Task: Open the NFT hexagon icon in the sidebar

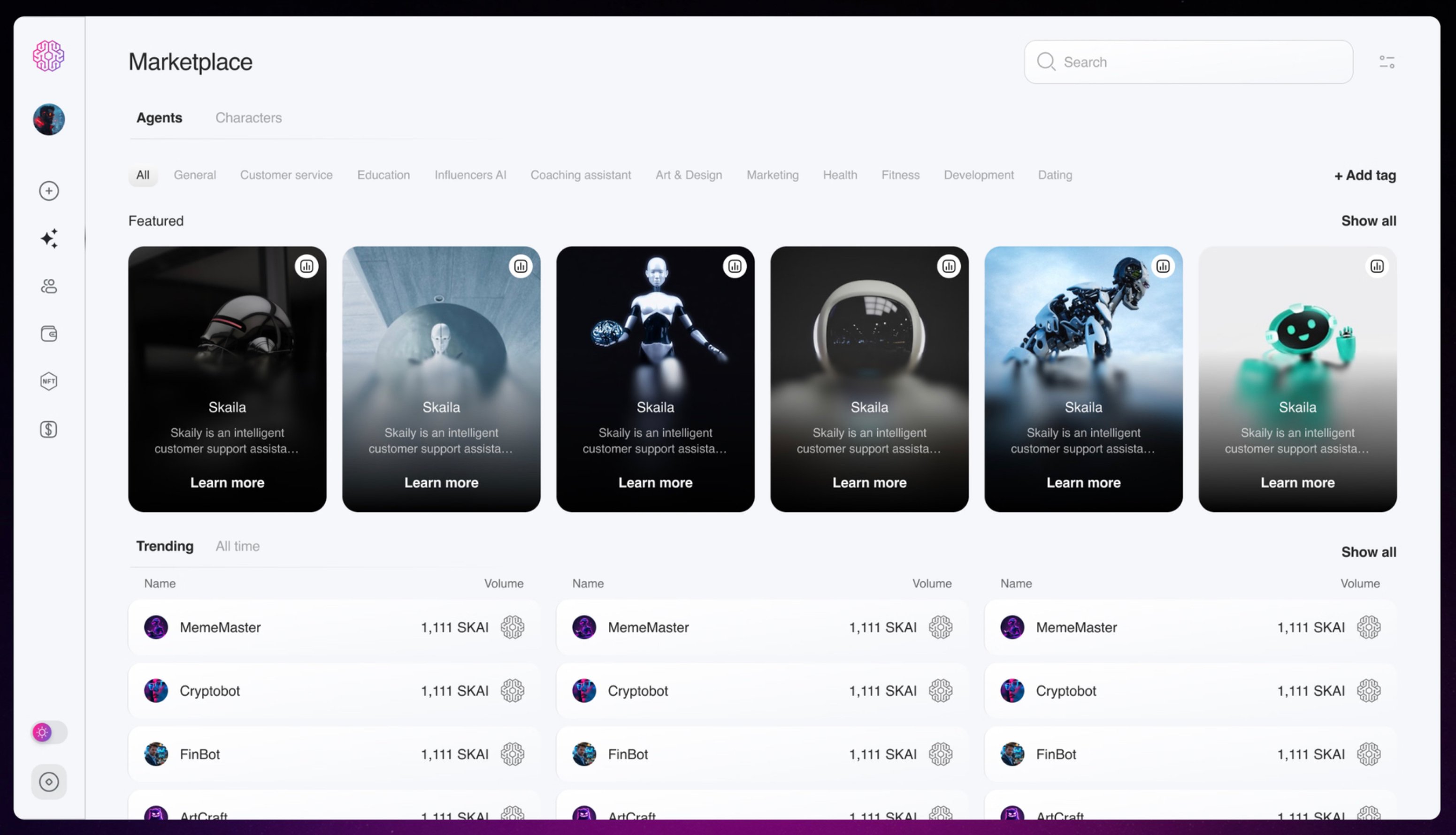Action: click(49, 381)
